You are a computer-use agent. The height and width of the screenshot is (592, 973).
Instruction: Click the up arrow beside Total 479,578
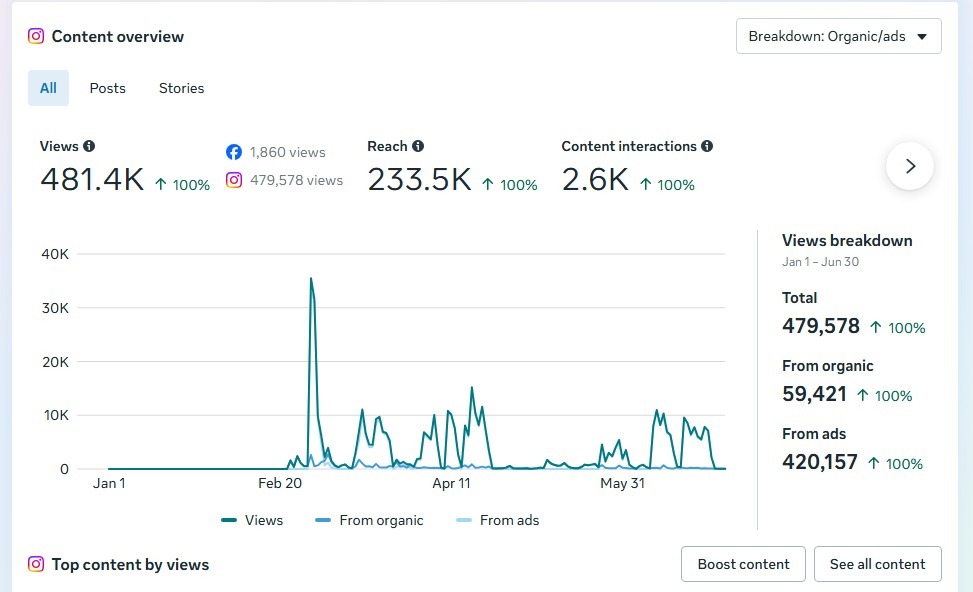pos(876,327)
